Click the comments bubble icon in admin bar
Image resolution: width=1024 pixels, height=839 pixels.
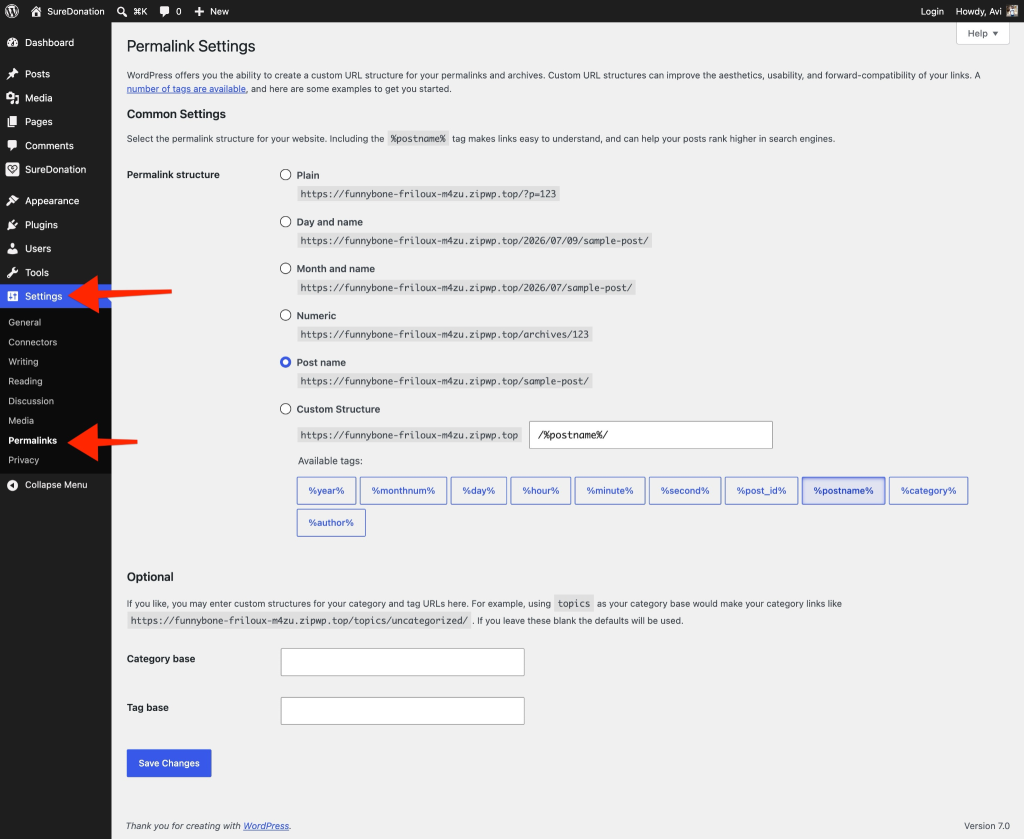click(165, 11)
